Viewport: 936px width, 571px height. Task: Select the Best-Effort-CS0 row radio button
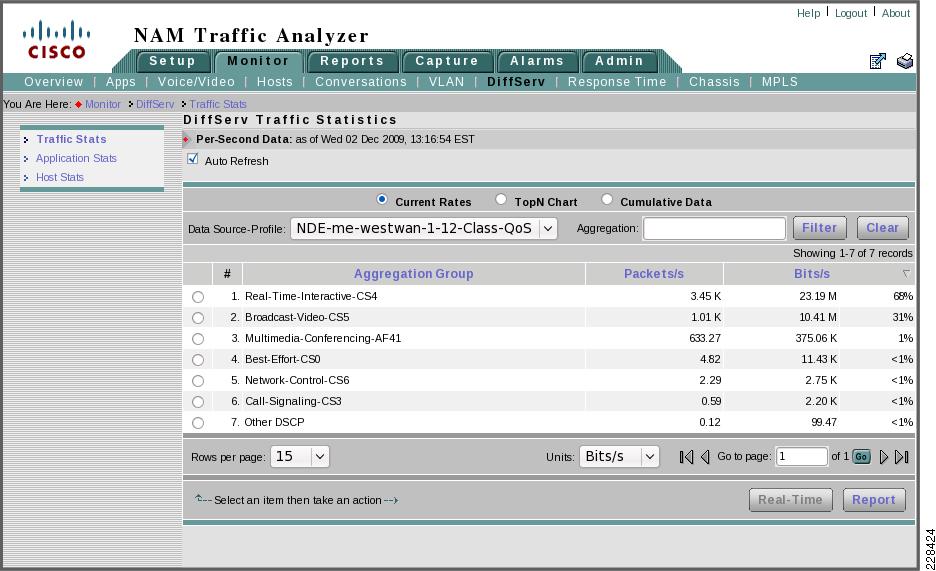click(198, 360)
